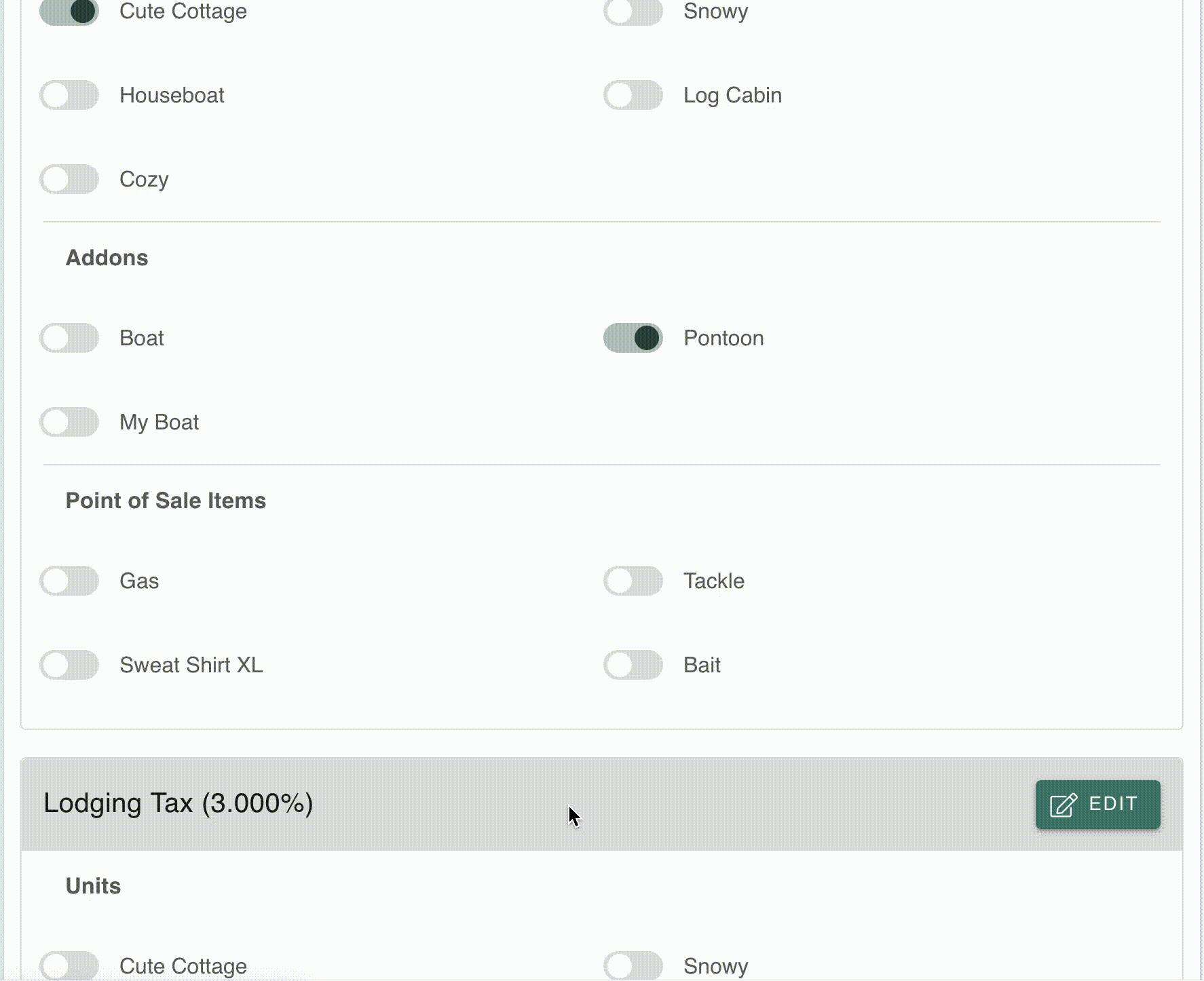Click the Units heading under Lodging Tax

(x=93, y=886)
